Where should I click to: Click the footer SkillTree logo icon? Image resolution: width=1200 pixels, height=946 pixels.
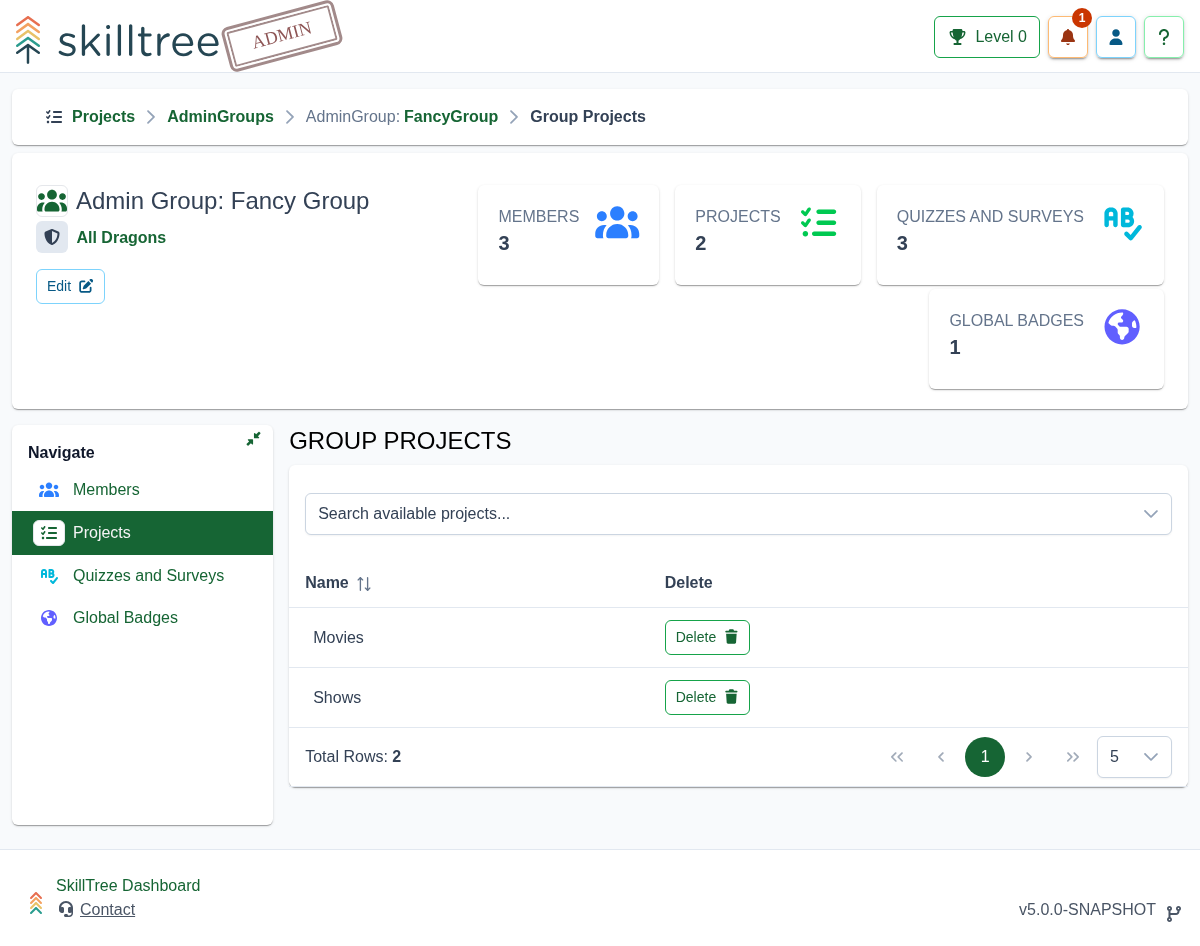point(36,903)
